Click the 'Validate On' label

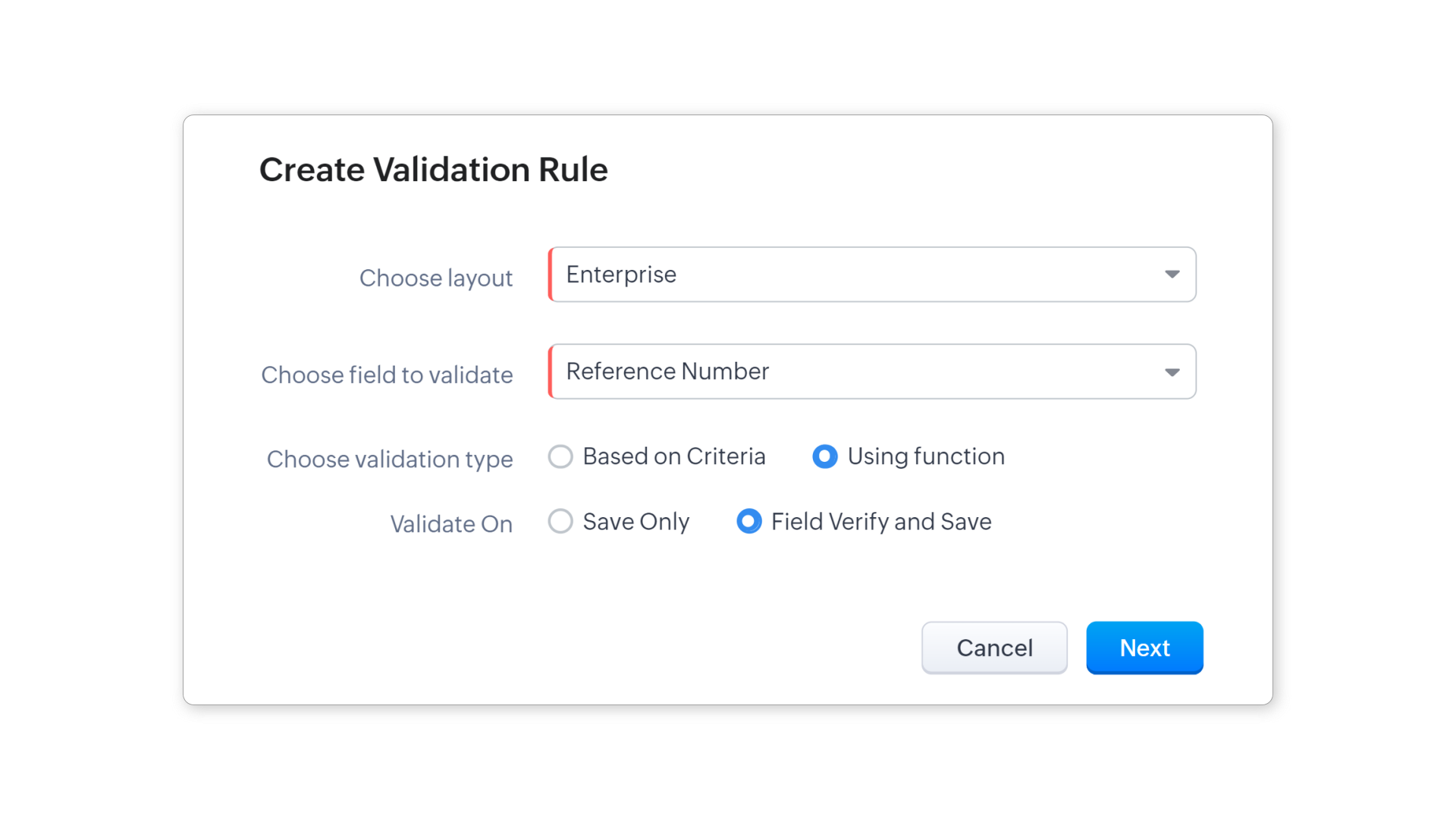coord(451,525)
